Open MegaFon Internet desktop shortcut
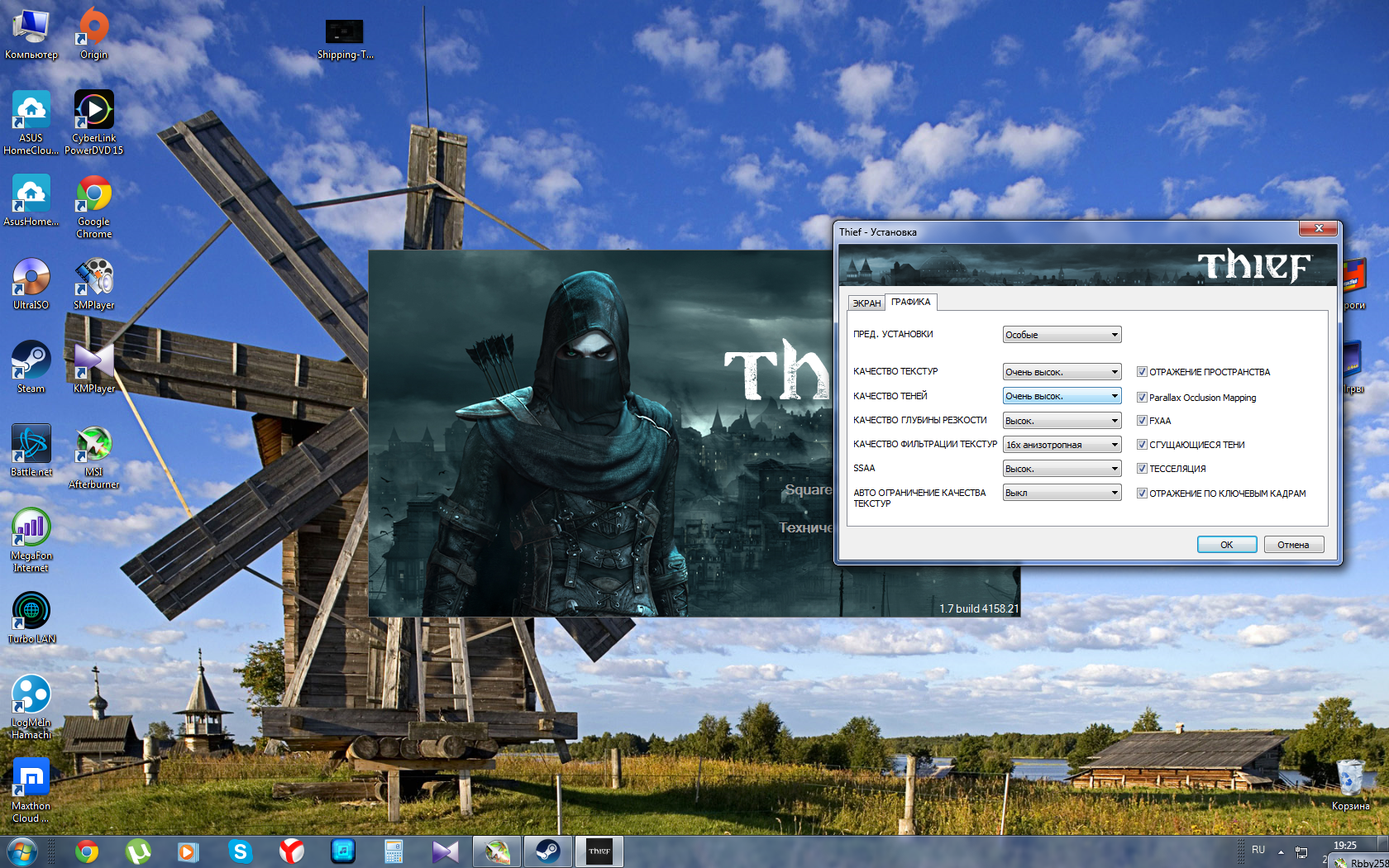This screenshot has height=868, width=1389. click(x=31, y=541)
